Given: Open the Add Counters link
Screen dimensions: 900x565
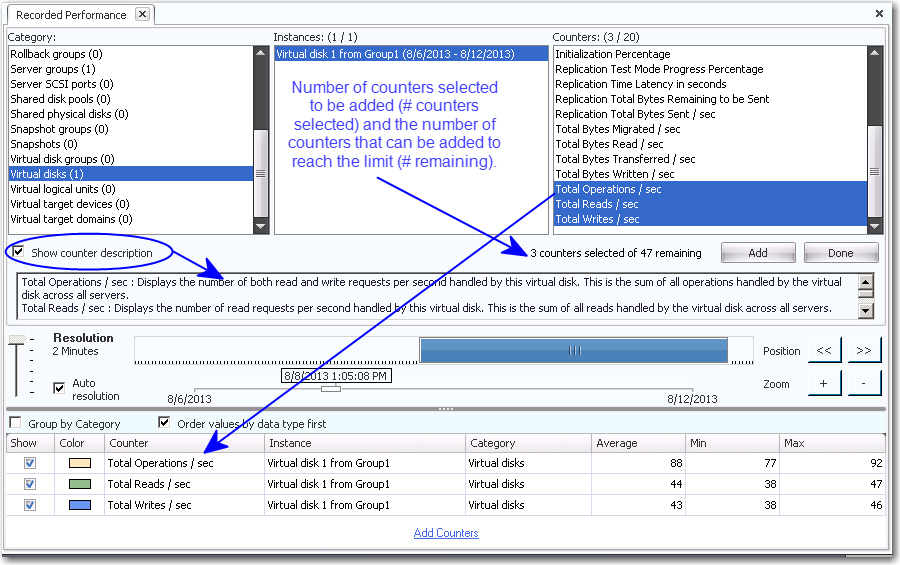Looking at the screenshot, I should (446, 533).
